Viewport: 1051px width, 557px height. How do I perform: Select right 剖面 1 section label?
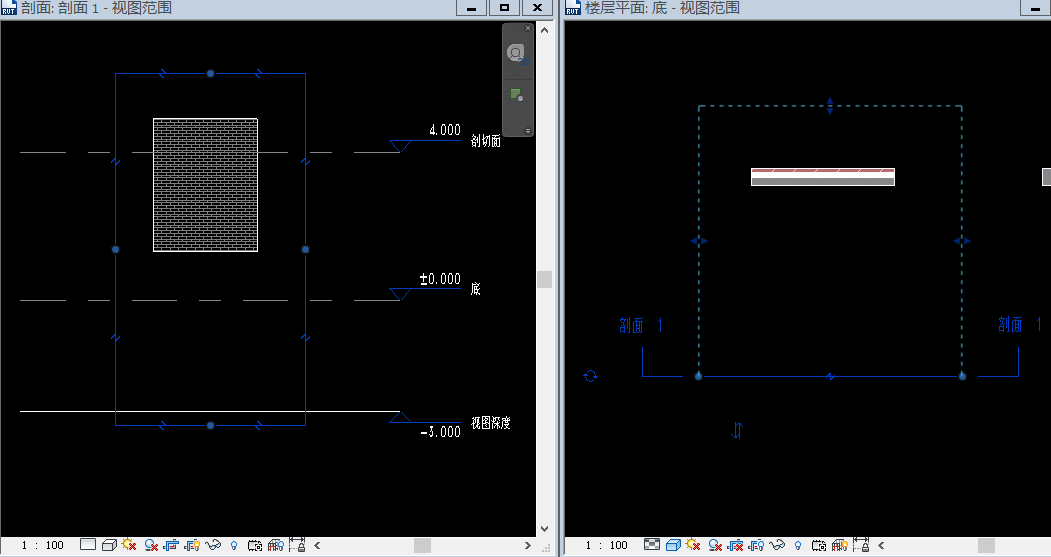tap(1020, 325)
